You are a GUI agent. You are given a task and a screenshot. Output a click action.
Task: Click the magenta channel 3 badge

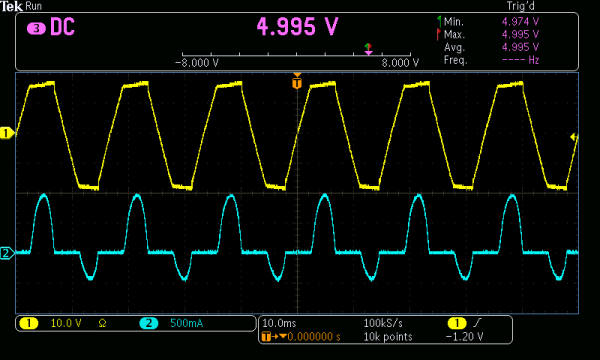(x=36, y=28)
